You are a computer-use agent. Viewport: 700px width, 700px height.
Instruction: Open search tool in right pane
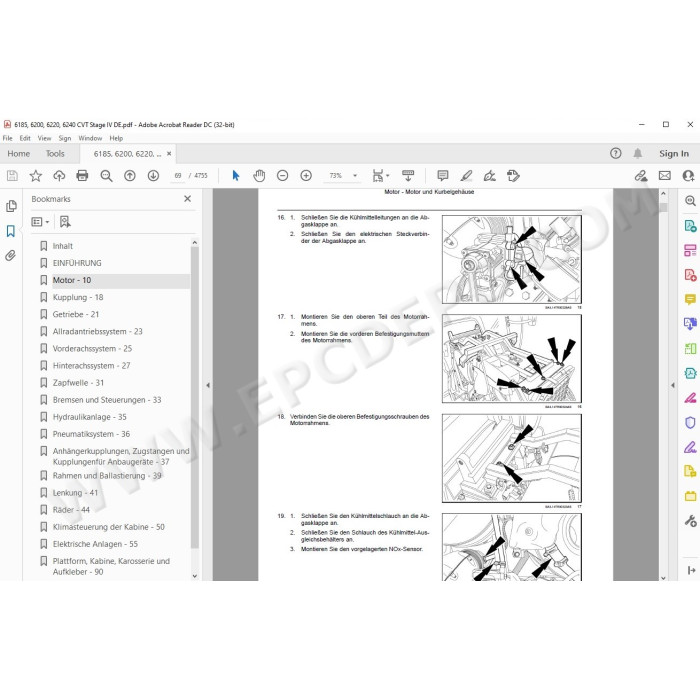pos(690,201)
